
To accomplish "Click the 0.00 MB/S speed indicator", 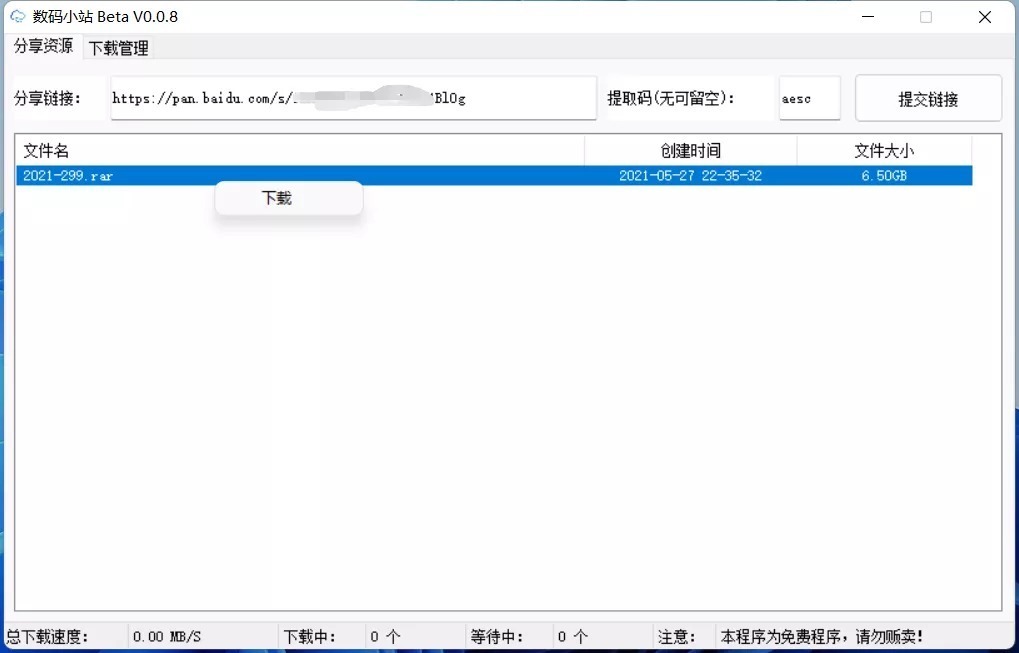I will (167, 637).
